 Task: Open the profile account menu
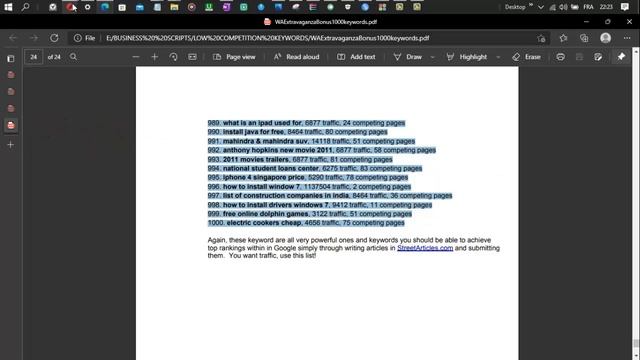click(606, 38)
